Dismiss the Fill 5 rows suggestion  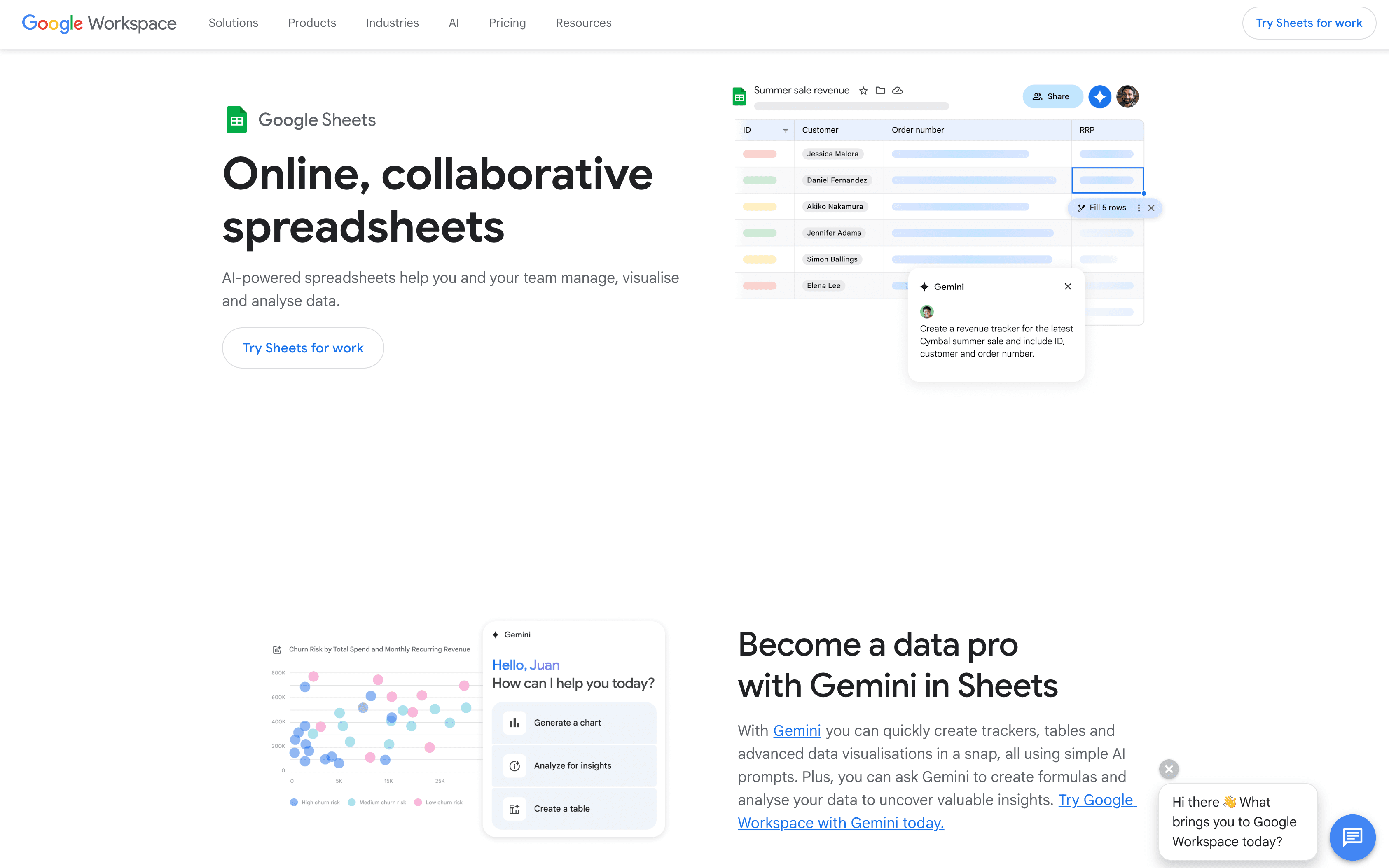click(1151, 208)
